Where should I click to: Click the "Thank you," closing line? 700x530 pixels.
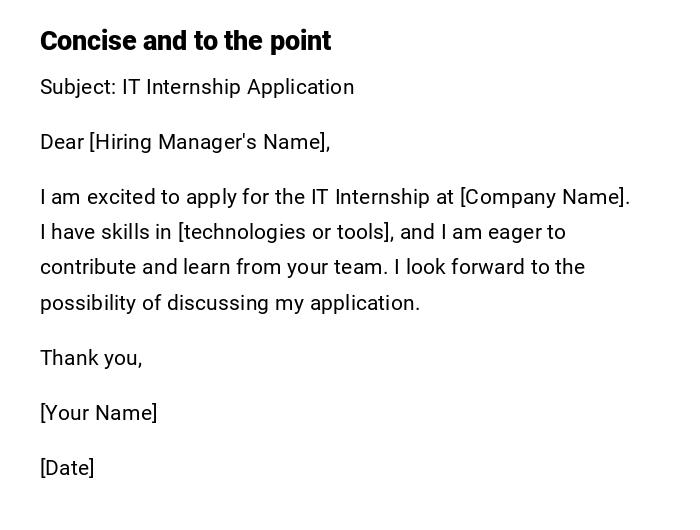(91, 358)
